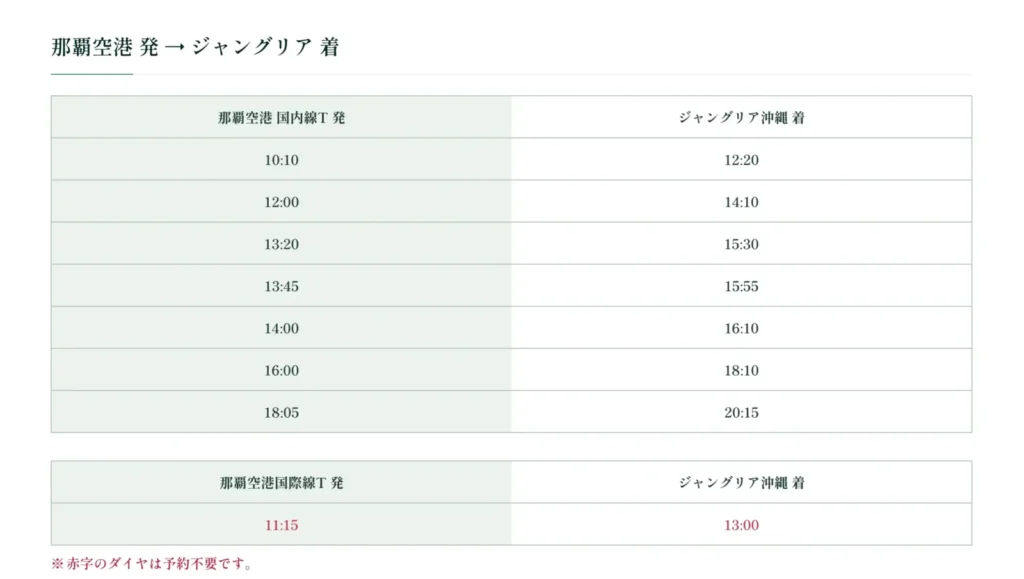Screen dimensions: 1024x579
Task: Click the red 11:15 international departure
Action: coord(281,525)
